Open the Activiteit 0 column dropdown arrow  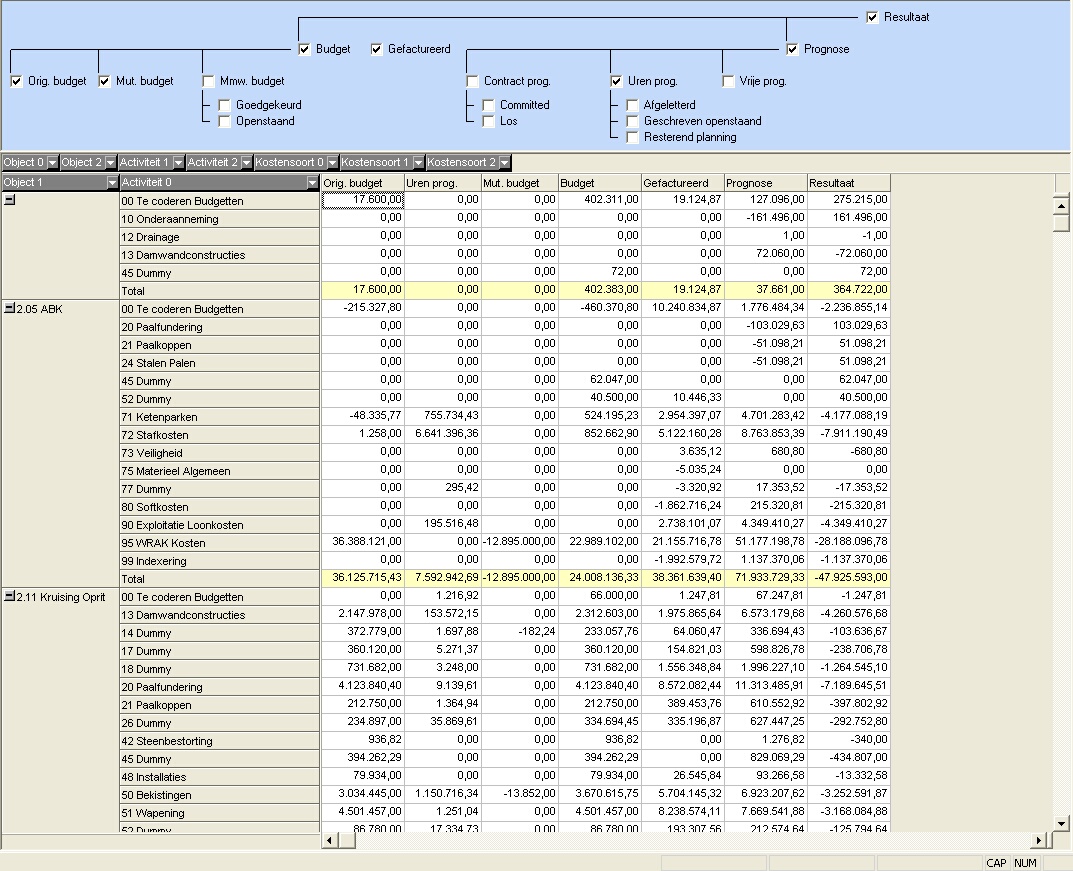tap(313, 183)
